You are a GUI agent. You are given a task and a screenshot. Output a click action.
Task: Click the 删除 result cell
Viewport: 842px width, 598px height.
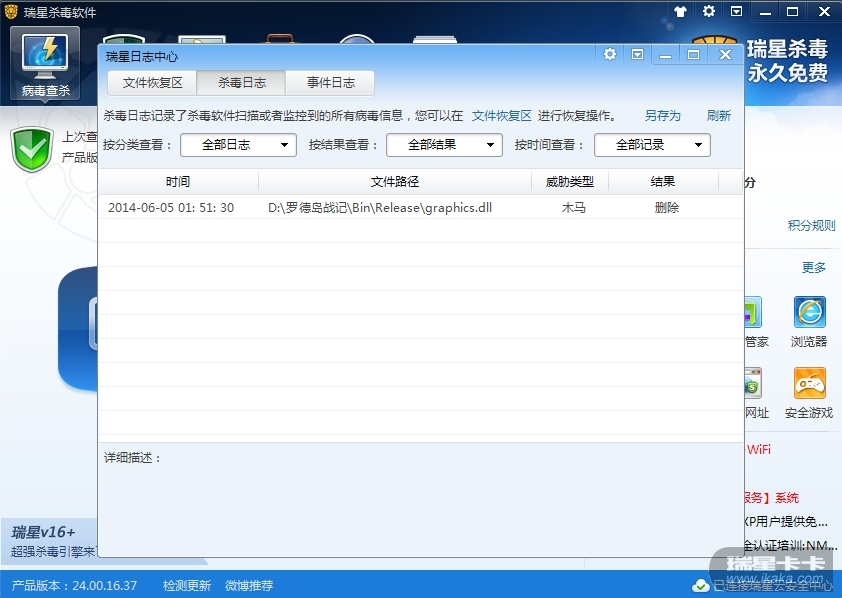pos(667,208)
